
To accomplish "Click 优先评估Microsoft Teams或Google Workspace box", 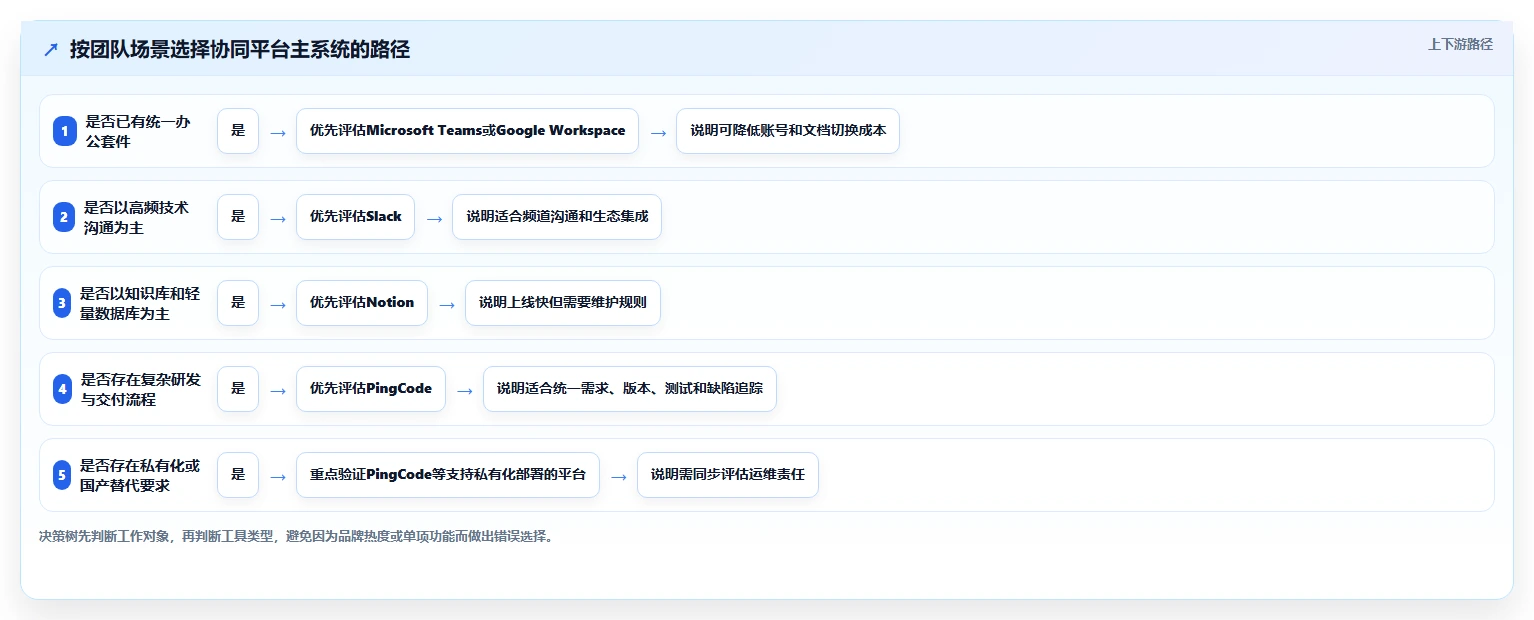I will pyautogui.click(x=467, y=131).
